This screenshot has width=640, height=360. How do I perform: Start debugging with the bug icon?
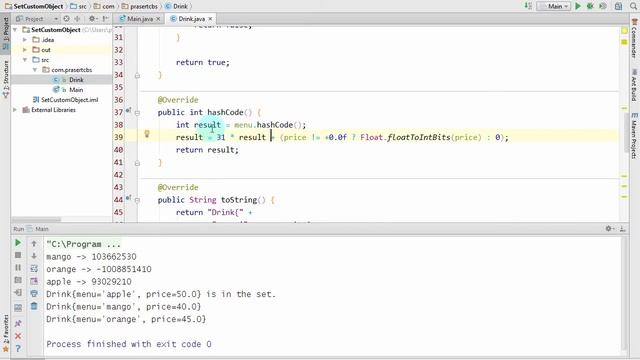590,6
